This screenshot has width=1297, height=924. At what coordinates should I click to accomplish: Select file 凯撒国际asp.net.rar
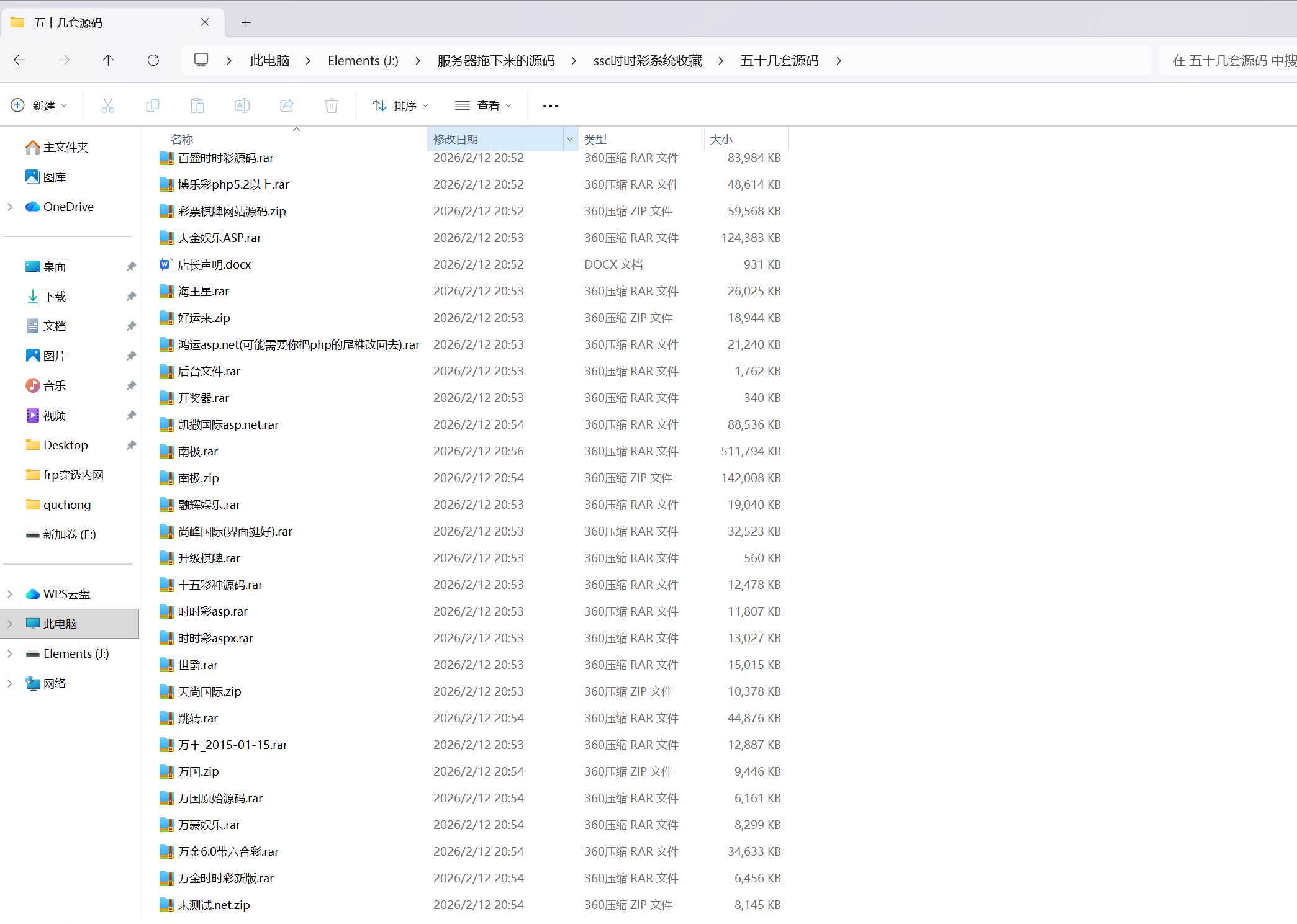click(x=228, y=424)
